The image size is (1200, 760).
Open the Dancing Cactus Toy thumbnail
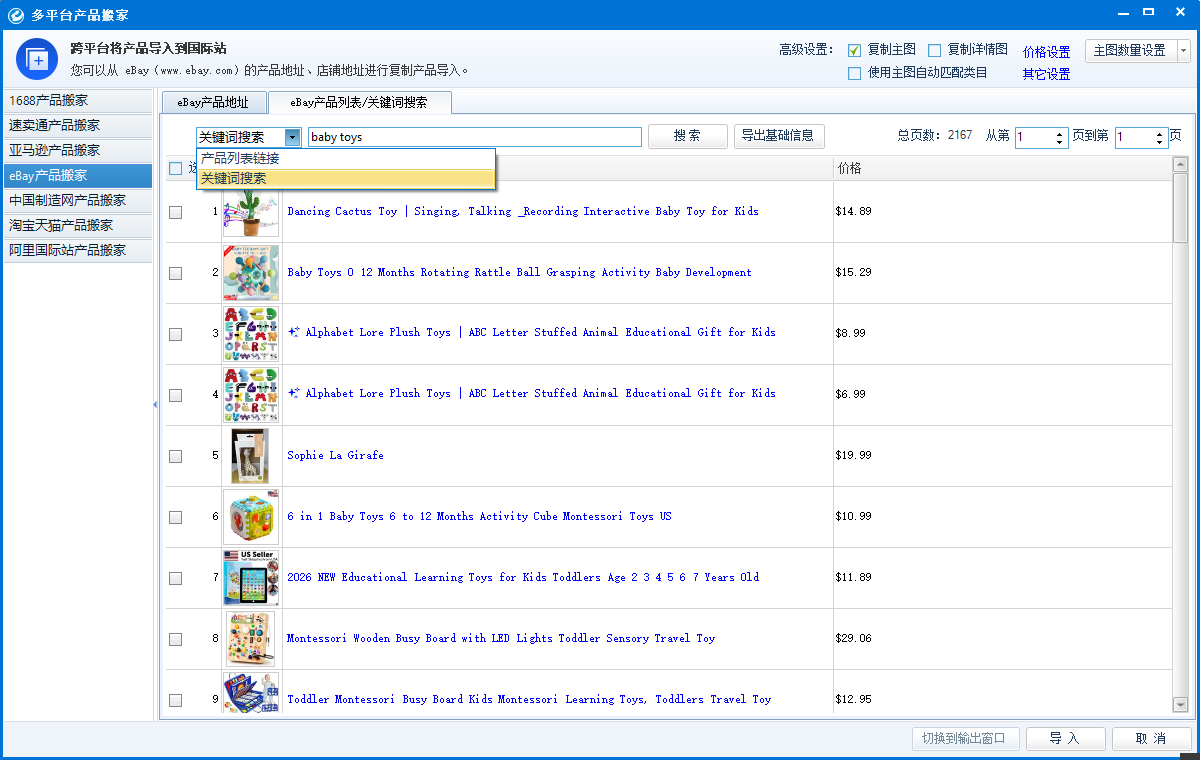(x=251, y=211)
